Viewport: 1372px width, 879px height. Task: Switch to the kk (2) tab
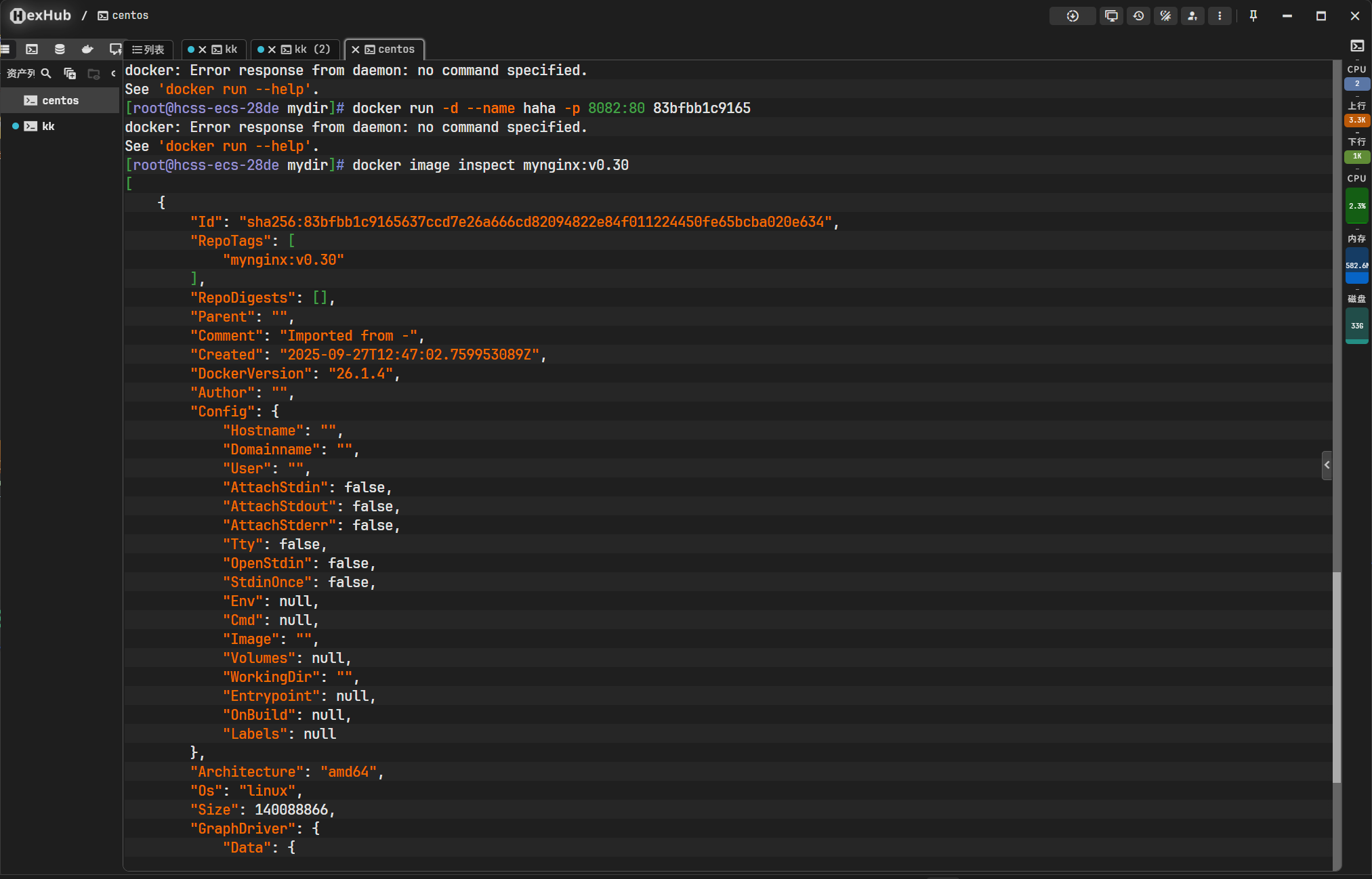(305, 49)
